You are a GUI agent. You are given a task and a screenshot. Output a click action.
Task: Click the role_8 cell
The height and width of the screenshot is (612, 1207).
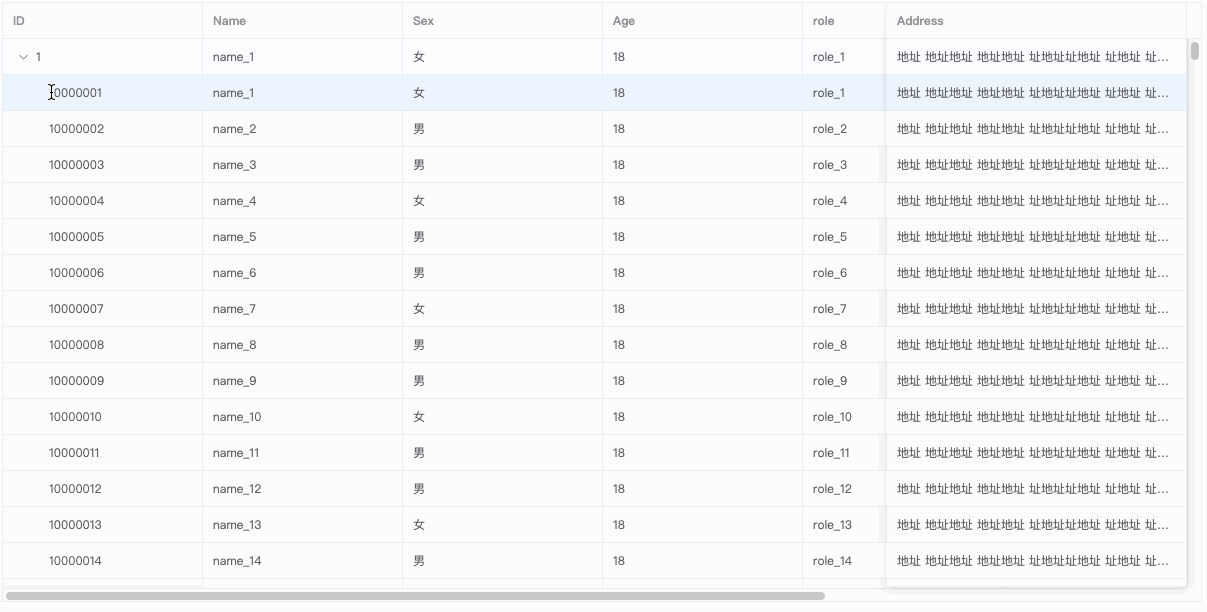pyautogui.click(x=844, y=345)
